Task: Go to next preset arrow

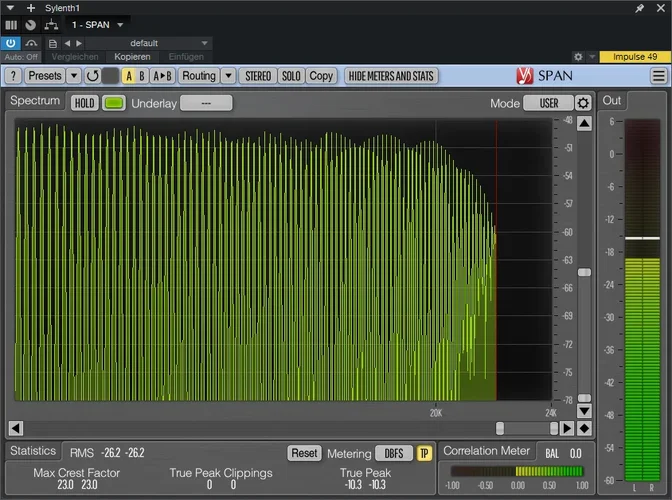Action: point(79,43)
